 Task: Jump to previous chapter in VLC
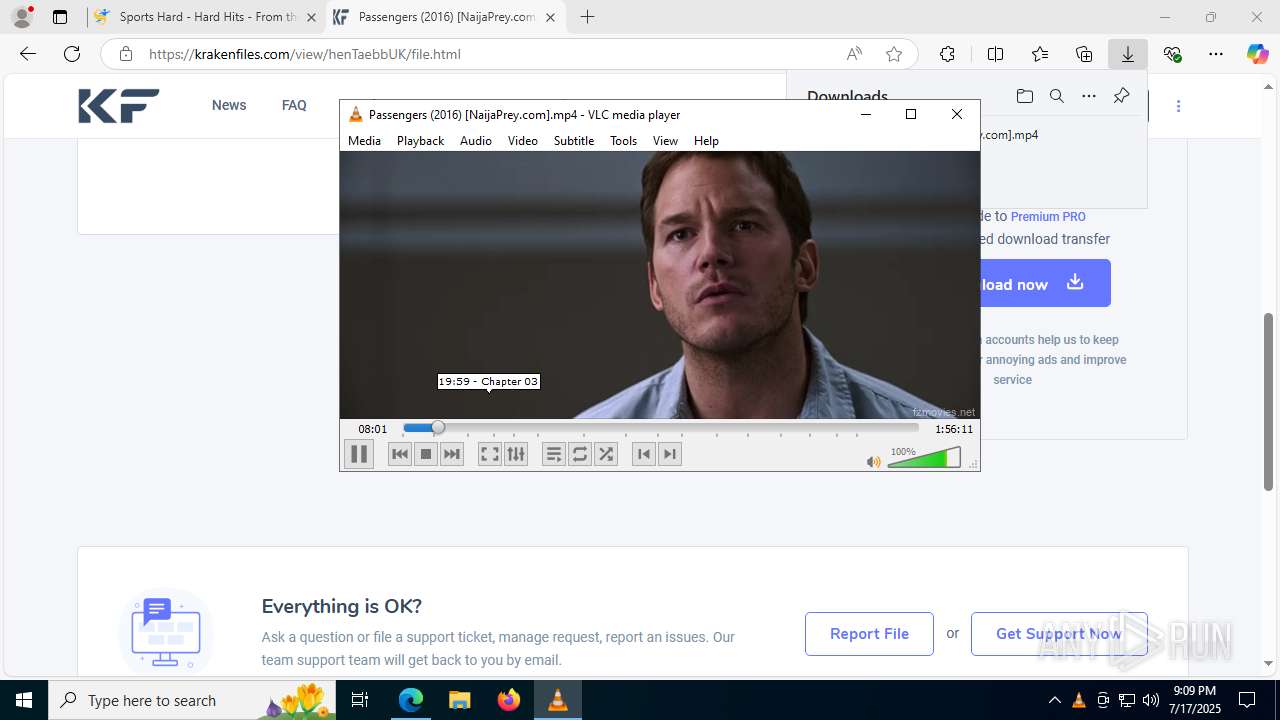coord(644,454)
